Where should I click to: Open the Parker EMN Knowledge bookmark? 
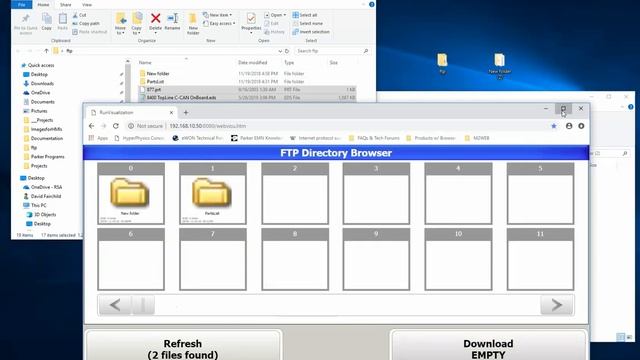point(257,138)
